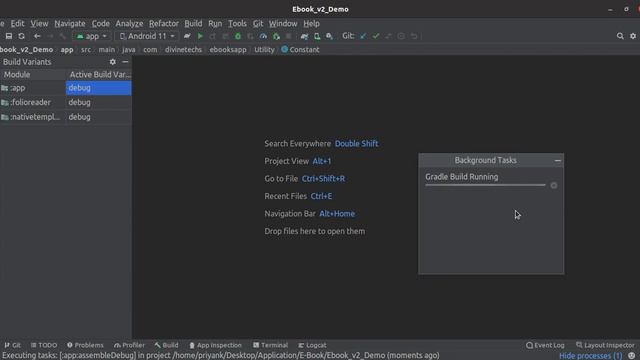This screenshot has height=360, width=640.
Task: Open the Event Log tab
Action: click(545, 345)
